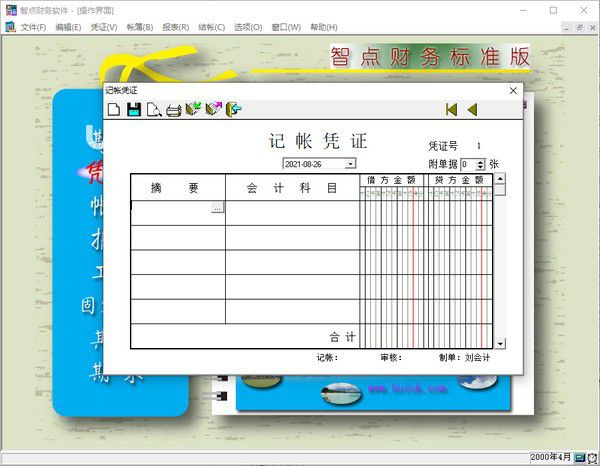Image resolution: width=600 pixels, height=466 pixels.
Task: Open the 报表(R) menu
Action: pos(176,27)
